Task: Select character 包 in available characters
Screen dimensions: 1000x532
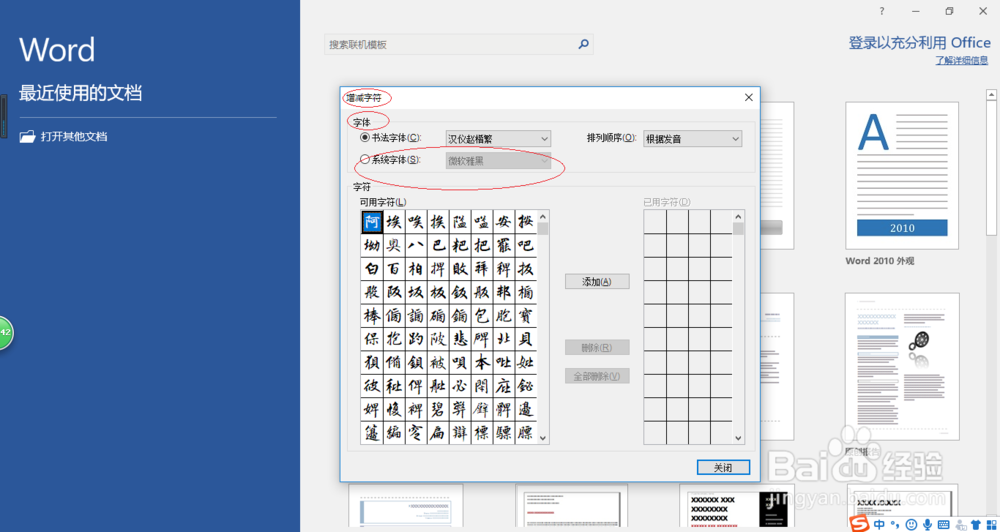Action: pyautogui.click(x=482, y=316)
